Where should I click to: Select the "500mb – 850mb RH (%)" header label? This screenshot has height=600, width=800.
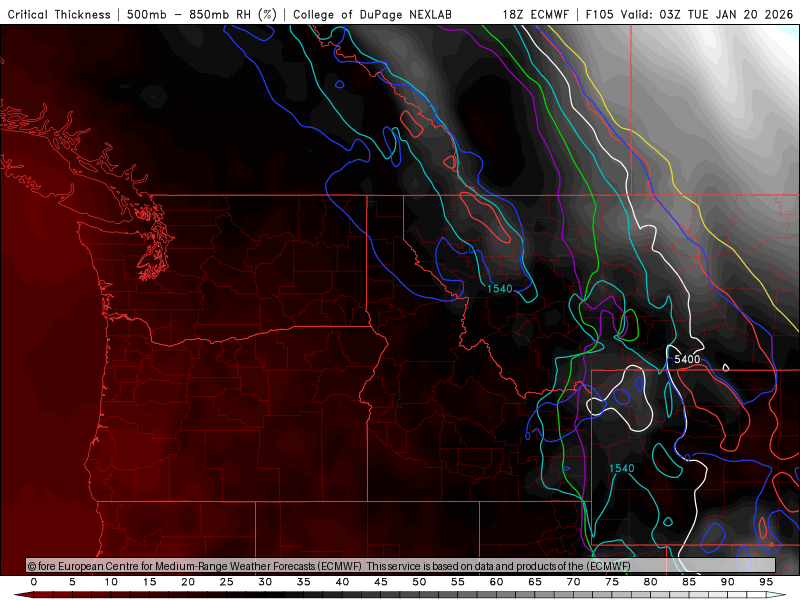coord(202,14)
